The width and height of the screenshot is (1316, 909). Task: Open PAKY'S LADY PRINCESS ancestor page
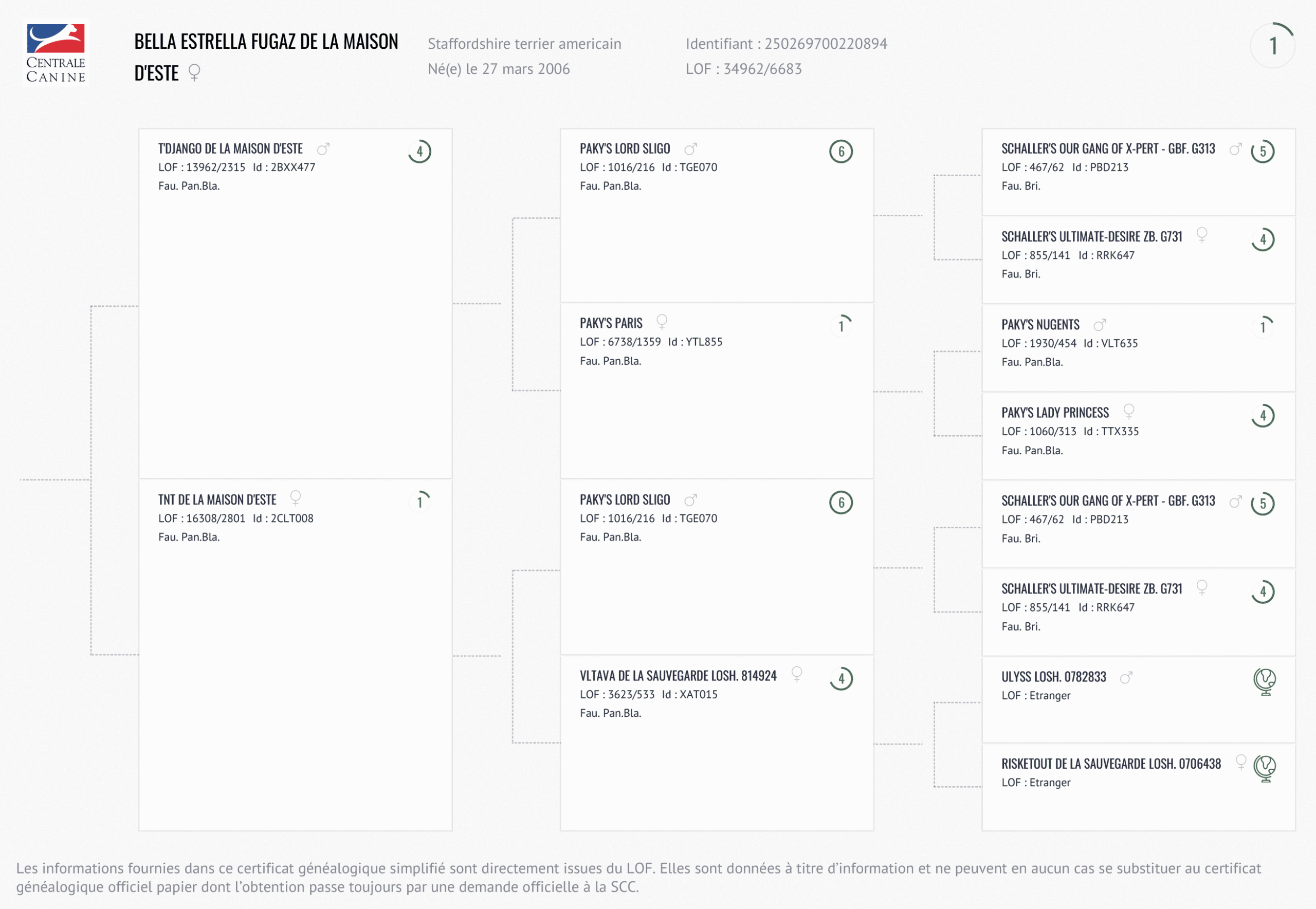pyautogui.click(x=1055, y=413)
